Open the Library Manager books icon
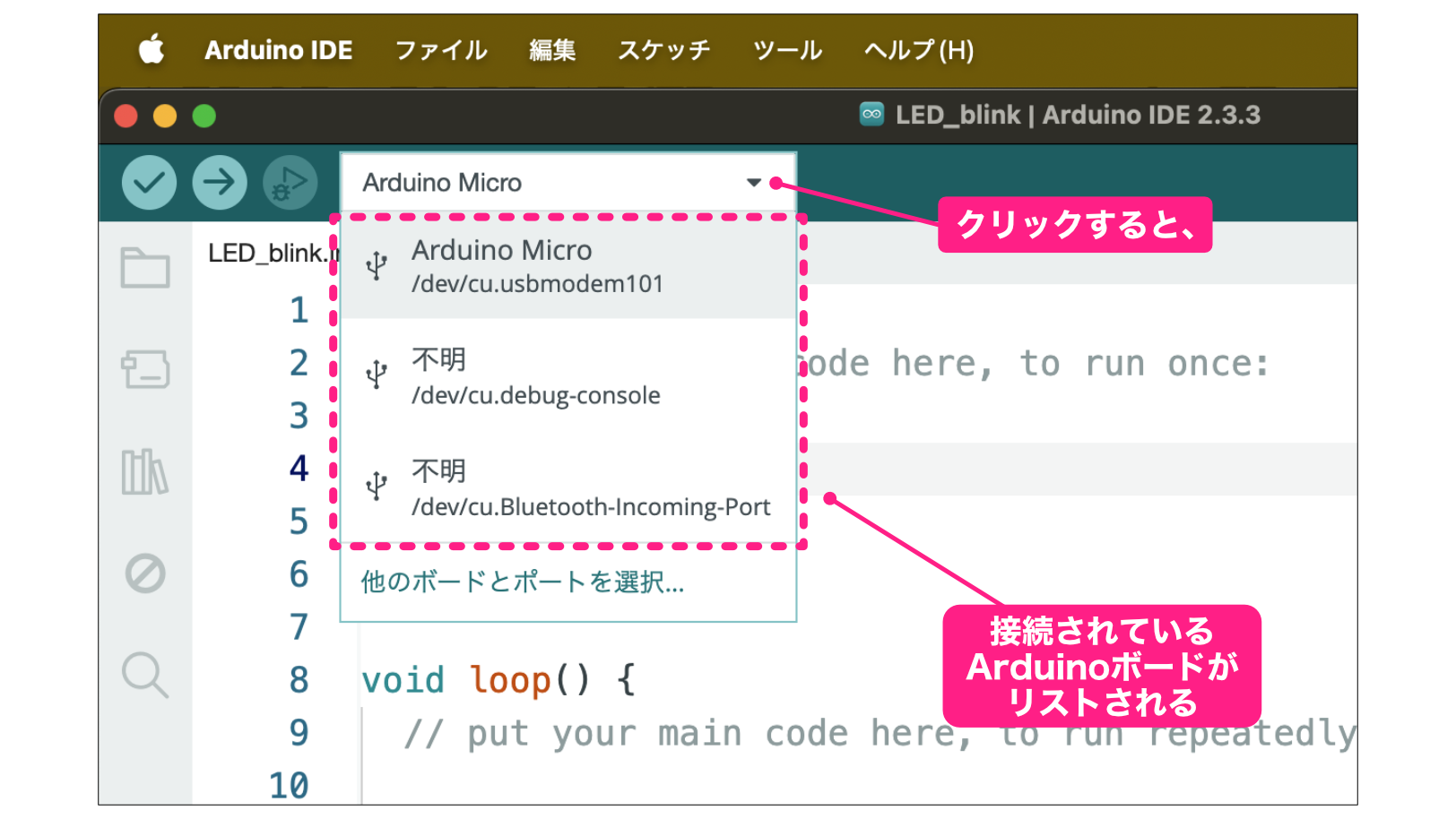 tap(145, 471)
